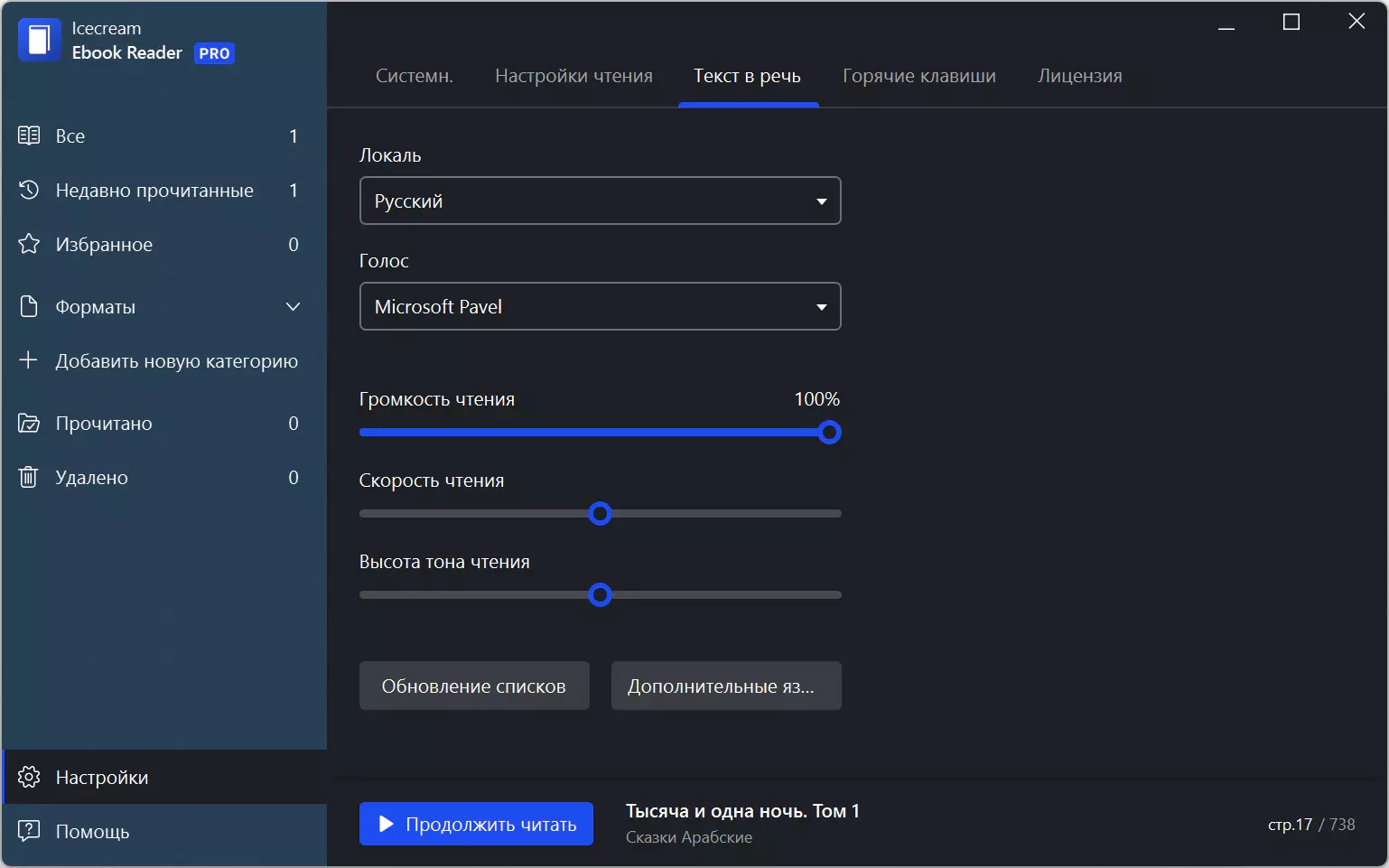Select the Текст в речь tab
1389x868 pixels.
(747, 76)
